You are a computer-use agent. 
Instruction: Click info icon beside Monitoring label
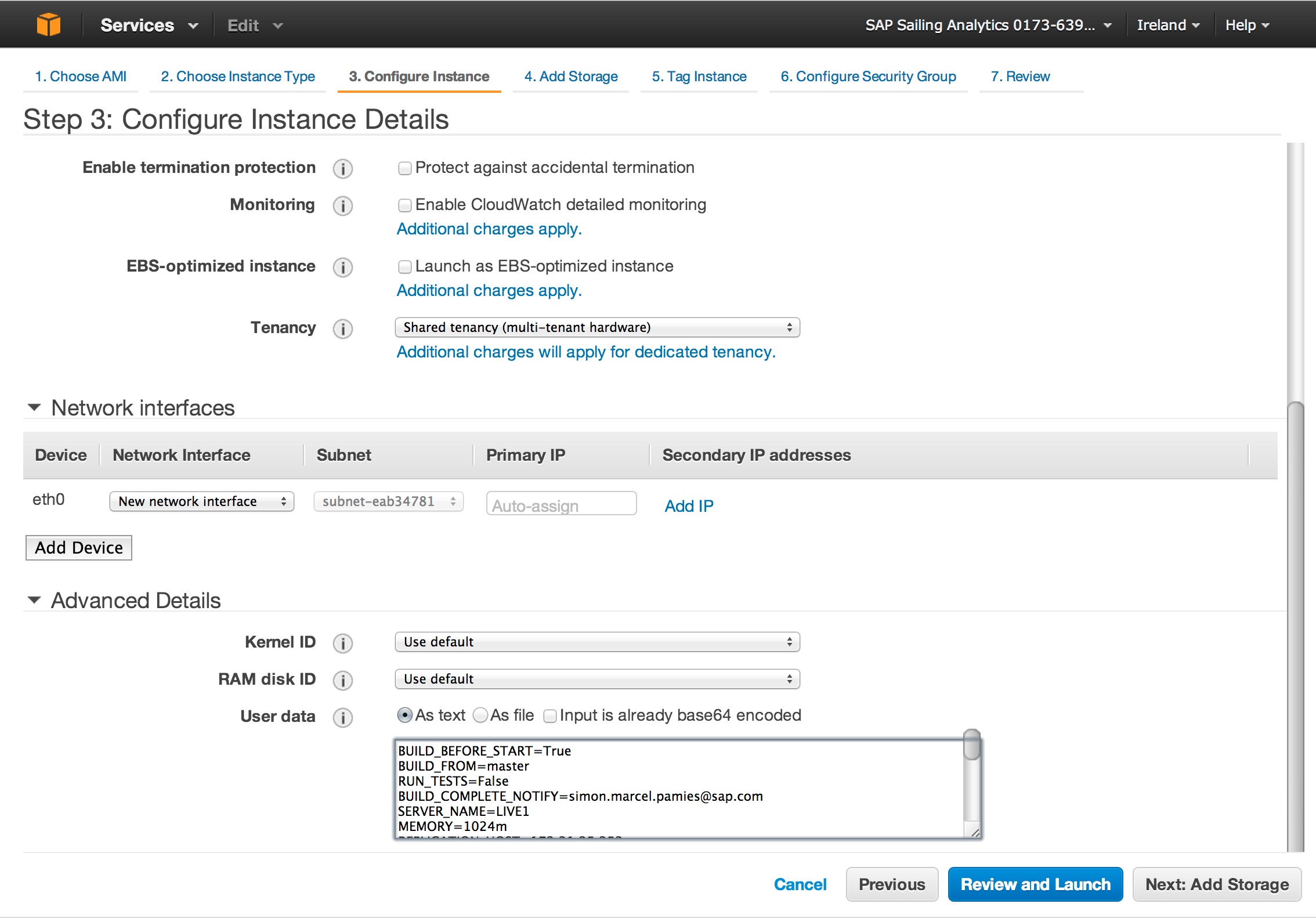click(x=342, y=206)
